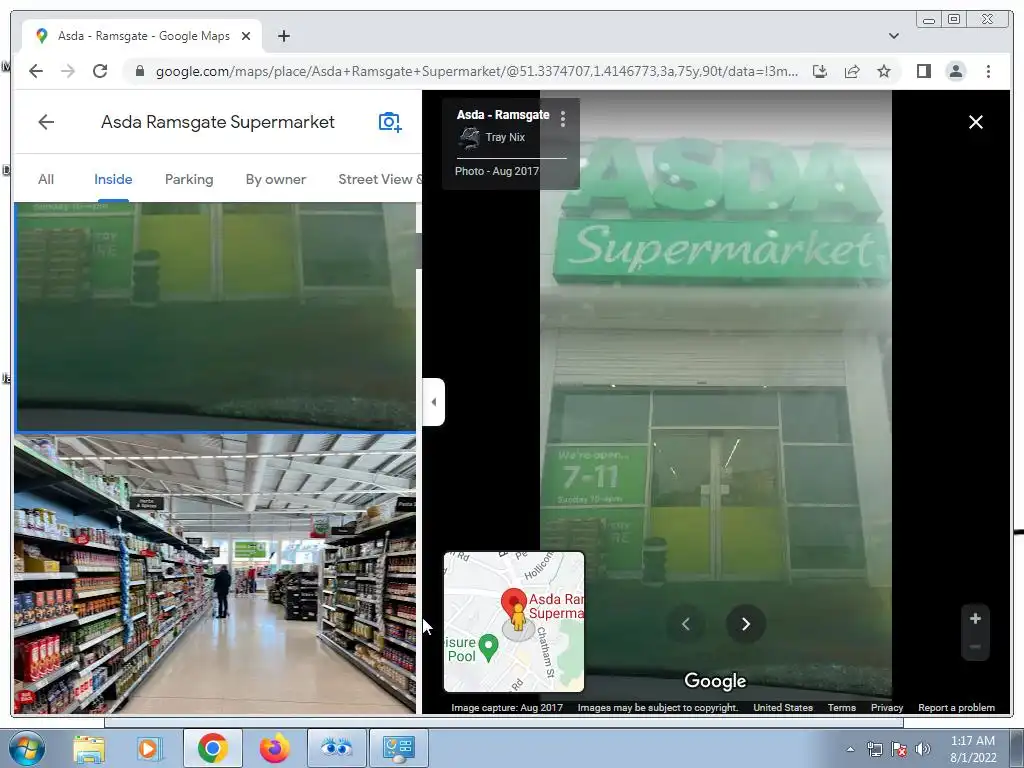This screenshot has width=1024, height=768.
Task: Open the minimap with Asda pin
Action: click(x=514, y=622)
